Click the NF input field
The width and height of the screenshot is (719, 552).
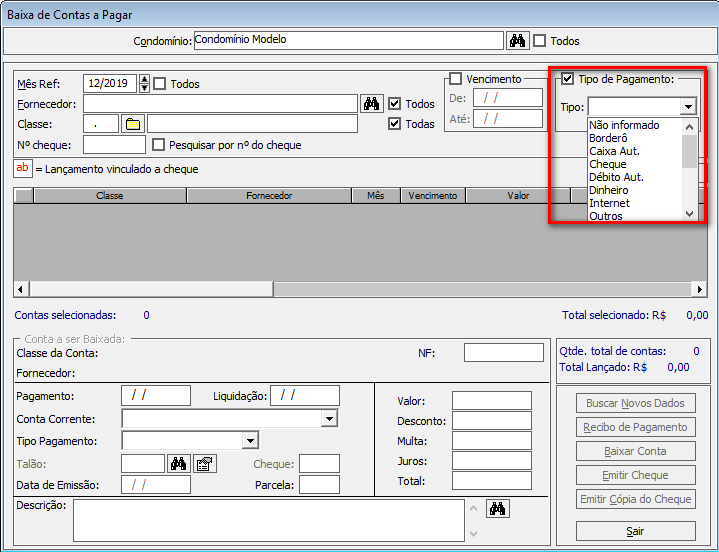[x=503, y=353]
